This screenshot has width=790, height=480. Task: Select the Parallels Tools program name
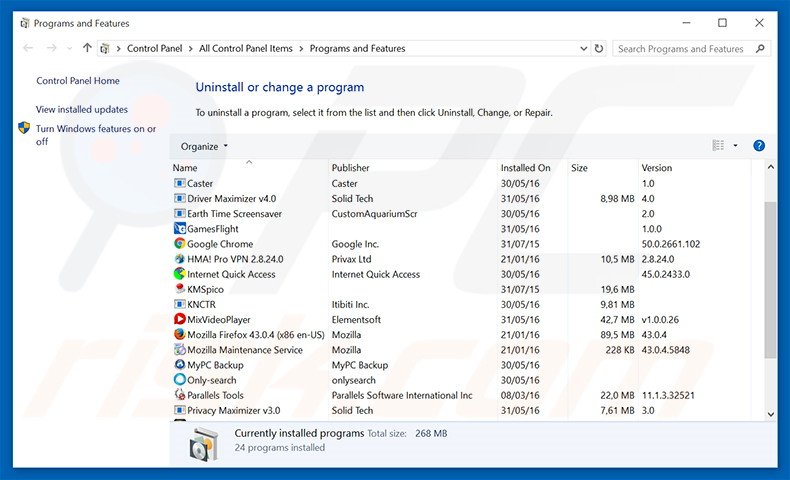point(215,395)
